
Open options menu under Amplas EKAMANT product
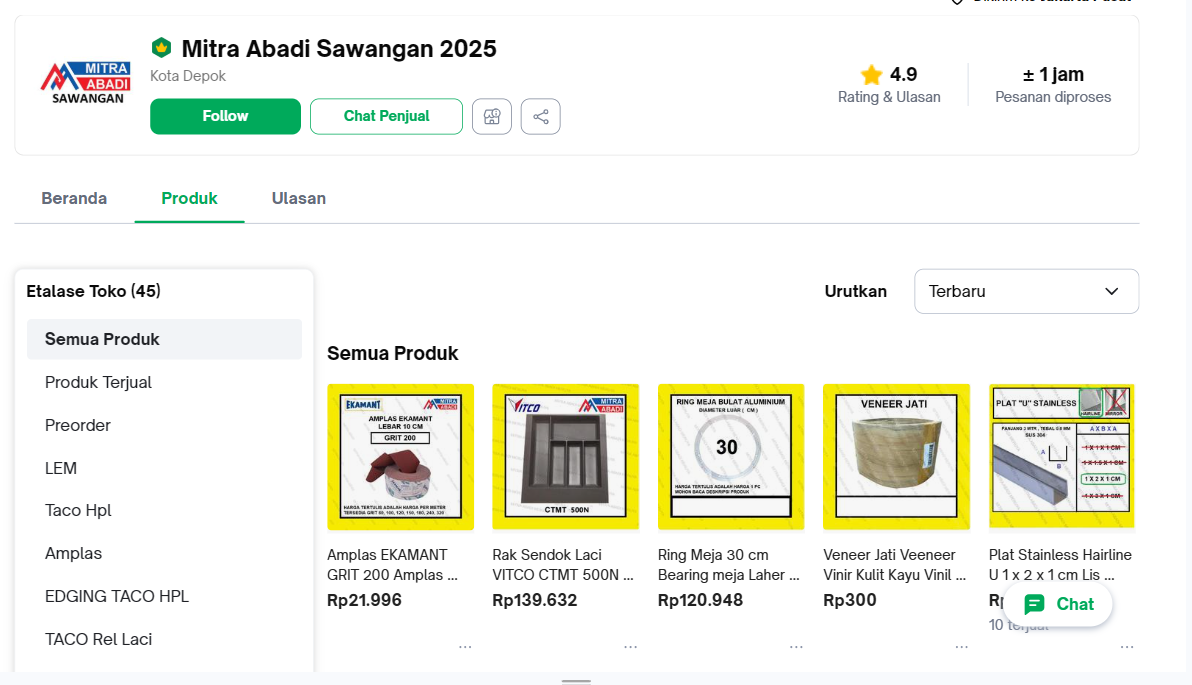[465, 646]
